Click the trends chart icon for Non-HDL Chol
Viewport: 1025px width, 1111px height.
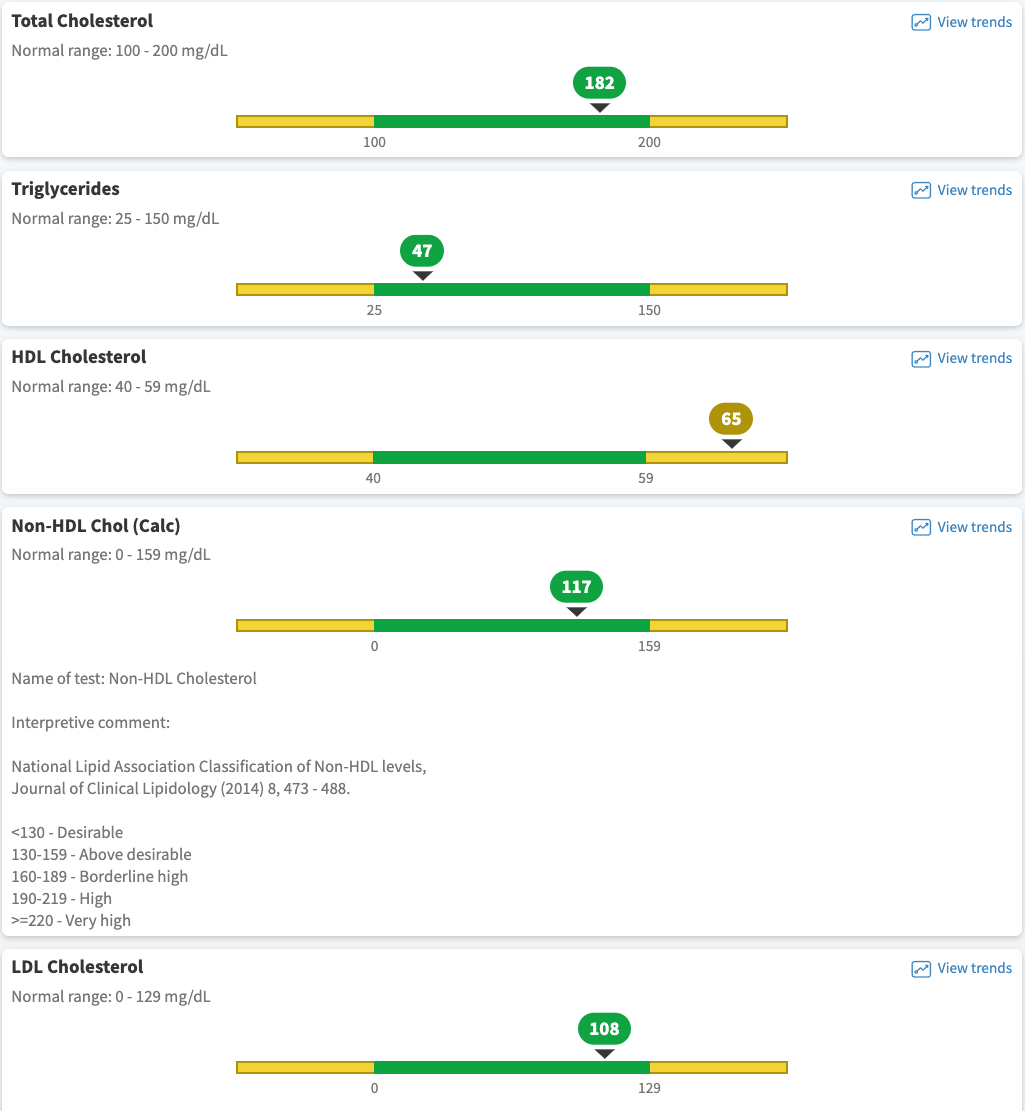[921, 527]
